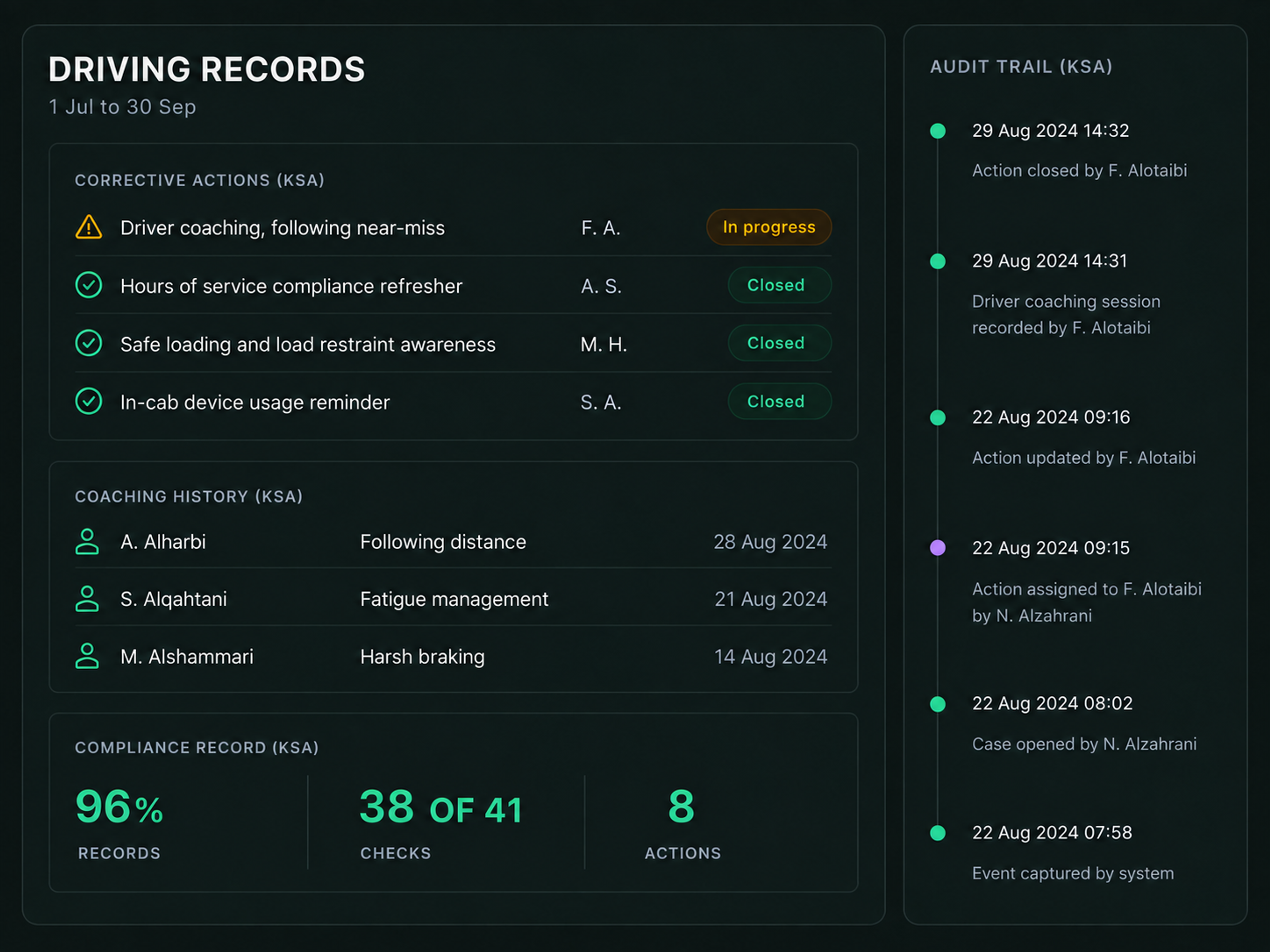Click the warning triangle icon for Driver coaching

tap(88, 227)
